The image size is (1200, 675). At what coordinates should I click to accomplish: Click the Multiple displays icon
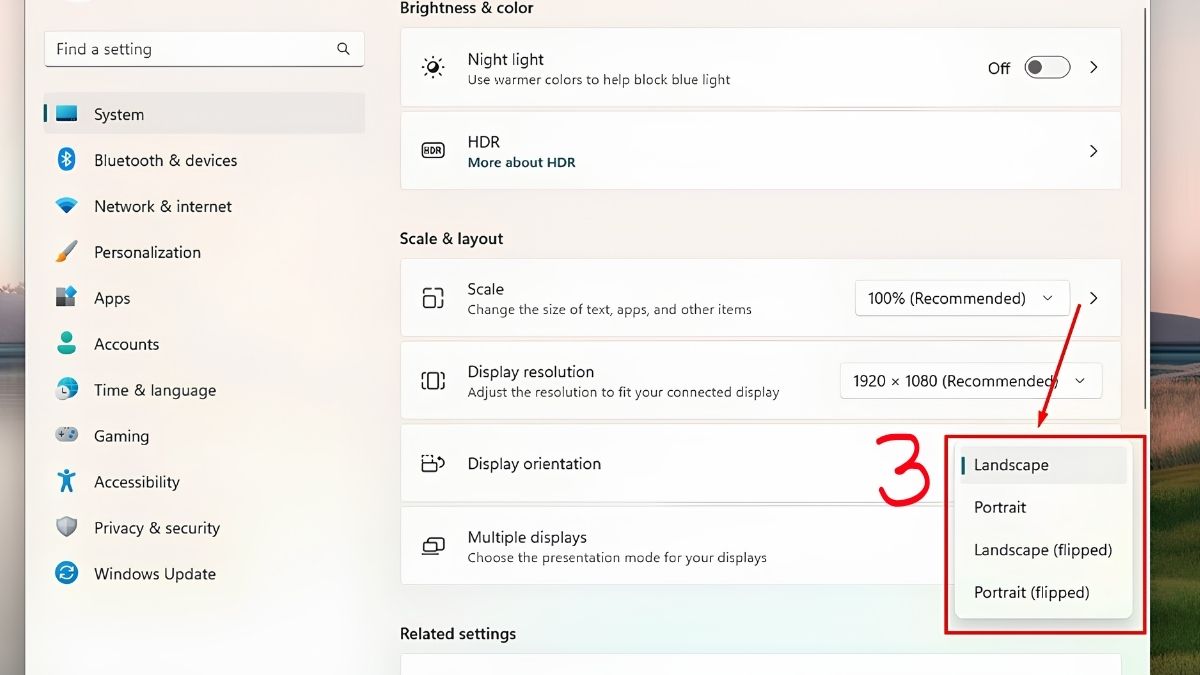pyautogui.click(x=433, y=546)
